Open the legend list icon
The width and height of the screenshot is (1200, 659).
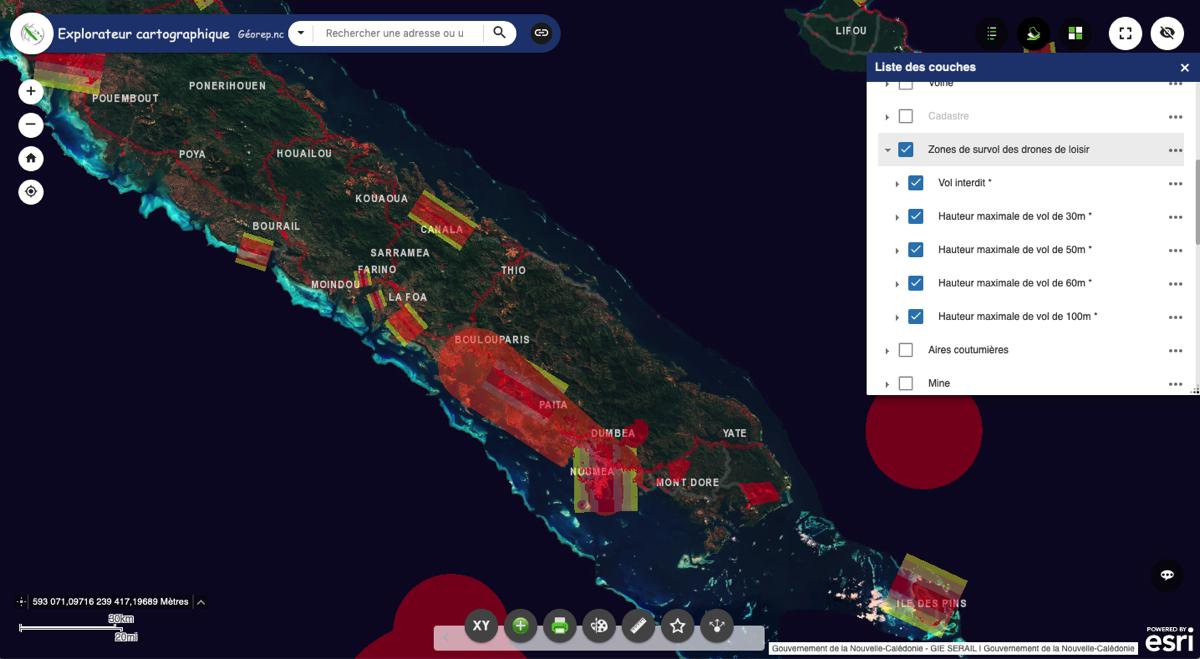point(991,33)
